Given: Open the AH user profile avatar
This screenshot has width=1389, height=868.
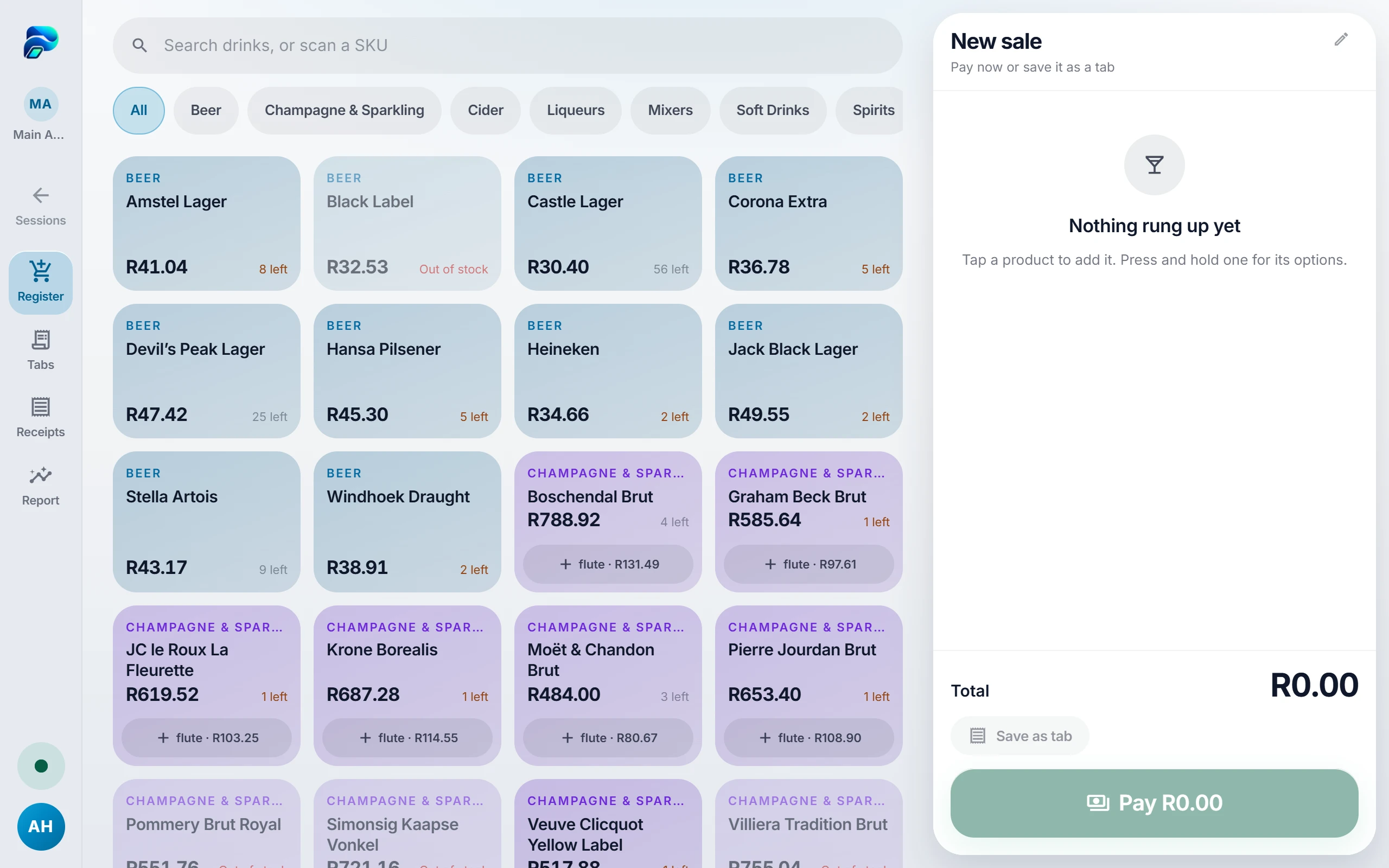Looking at the screenshot, I should [x=41, y=827].
